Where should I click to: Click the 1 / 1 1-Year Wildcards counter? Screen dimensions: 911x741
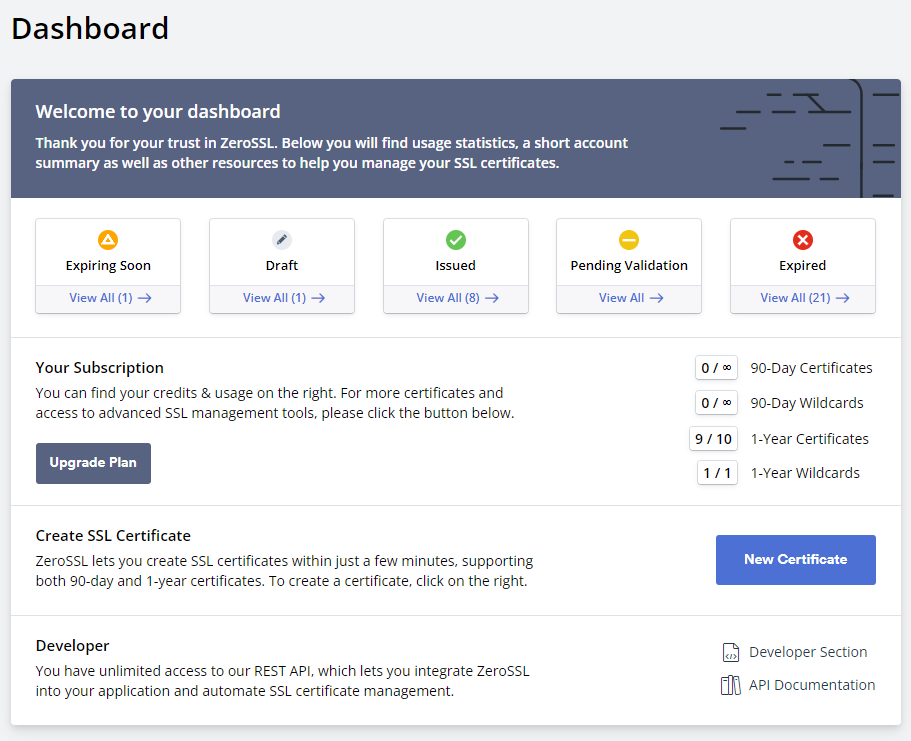point(717,473)
